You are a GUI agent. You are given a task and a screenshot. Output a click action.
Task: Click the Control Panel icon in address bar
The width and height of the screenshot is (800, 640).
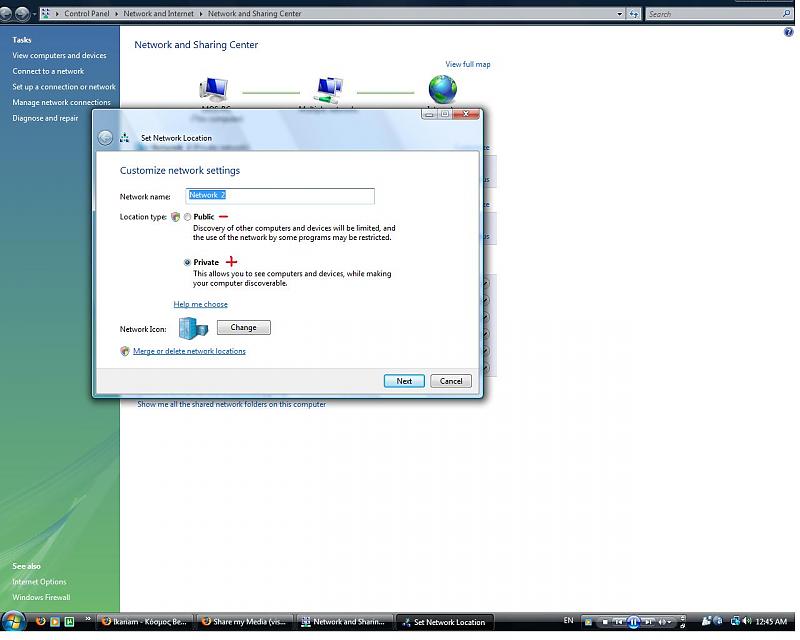point(45,14)
